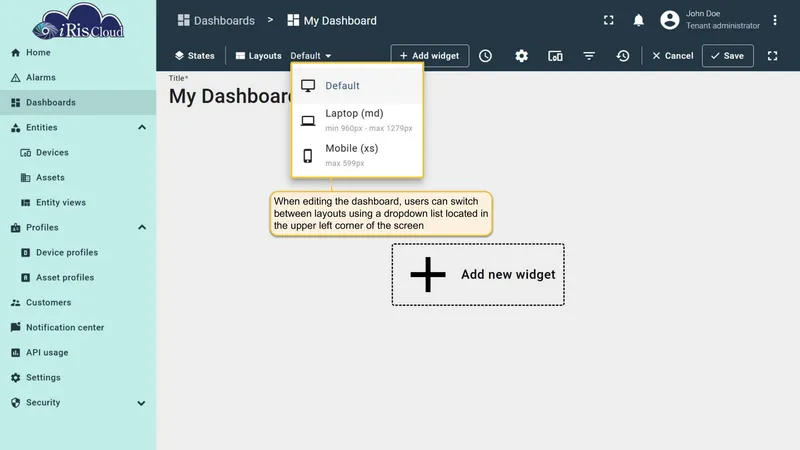Open Asset profiles in sidebar
This screenshot has width=800, height=450.
pyautogui.click(x=78, y=278)
